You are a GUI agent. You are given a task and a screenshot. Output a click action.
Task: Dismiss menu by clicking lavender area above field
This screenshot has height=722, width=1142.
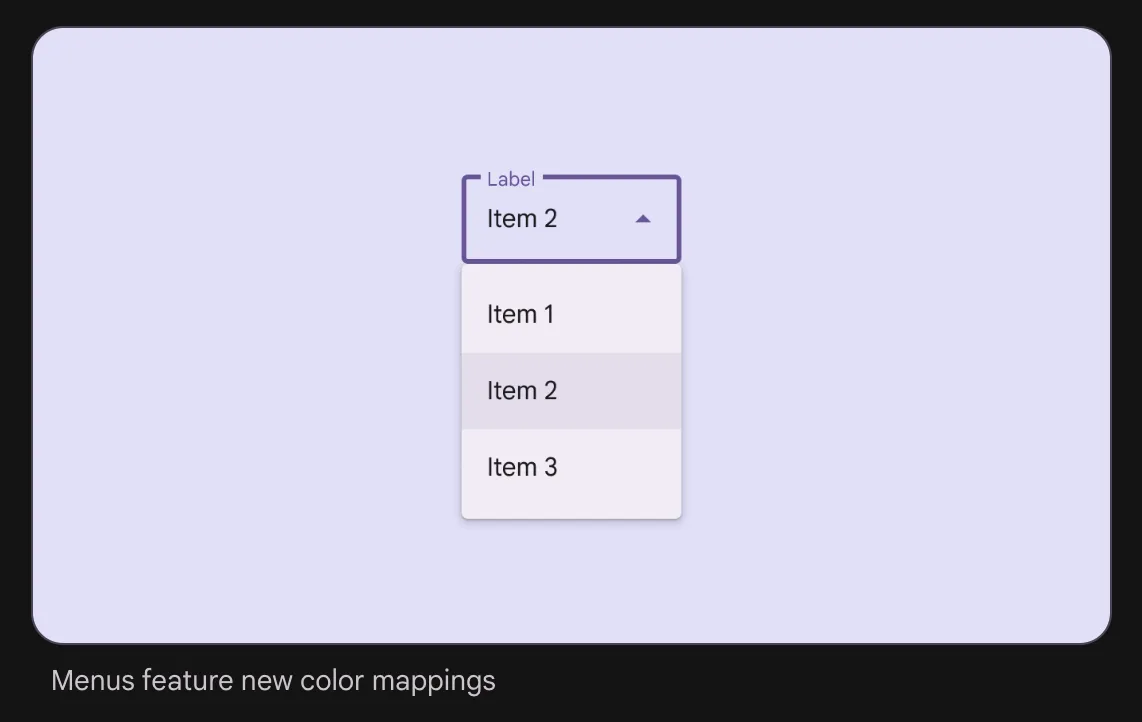pyautogui.click(x=571, y=100)
